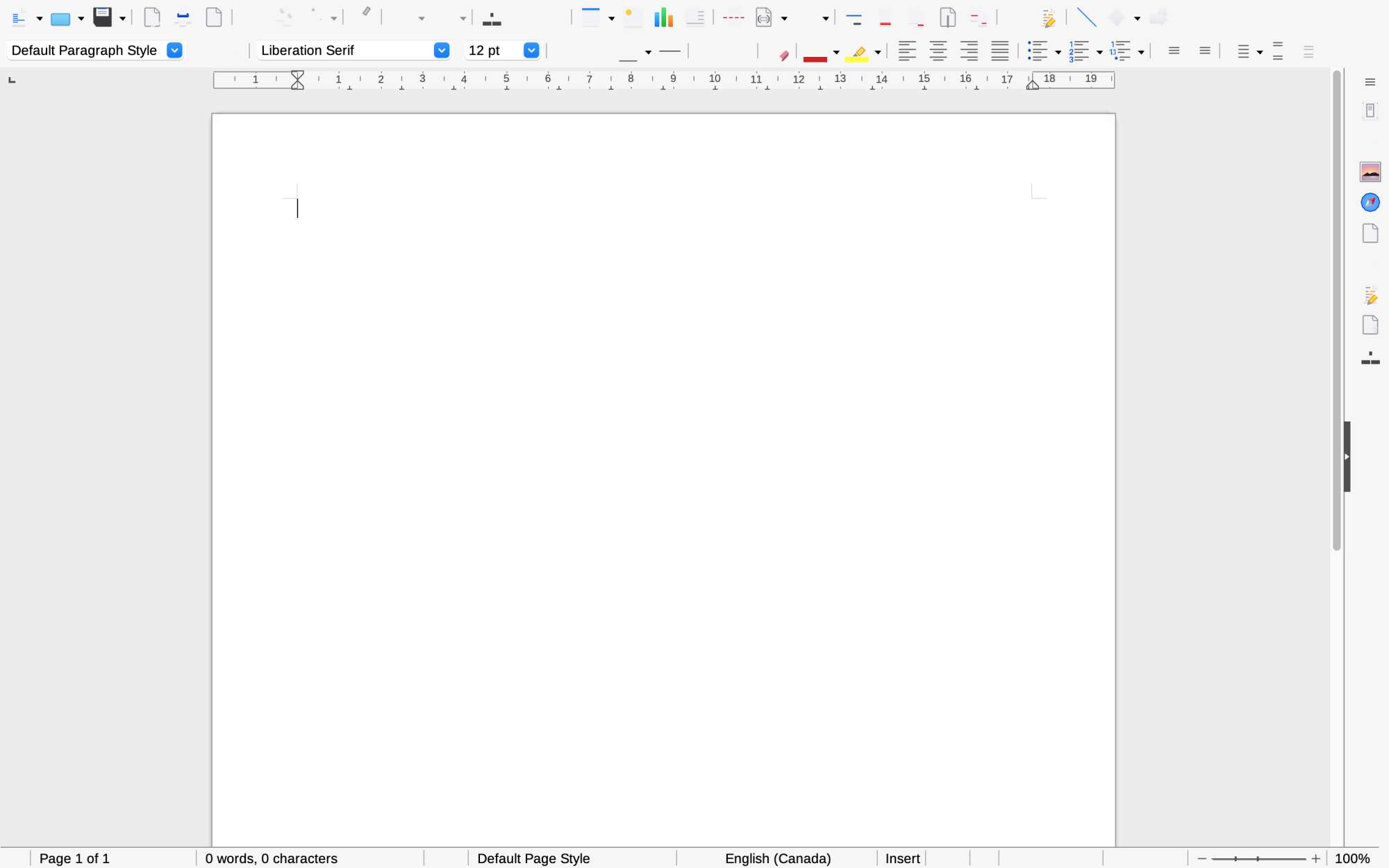The image size is (1389, 868).
Task: Insert a chart using the bar-chart icon
Action: (x=663, y=17)
